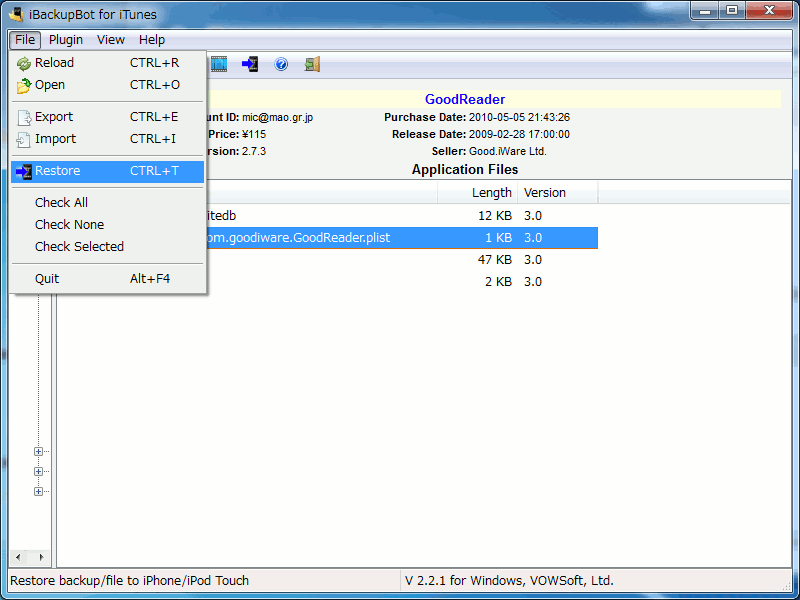Click the exit door toolbar icon
Screen dimensions: 800x600
point(312,64)
